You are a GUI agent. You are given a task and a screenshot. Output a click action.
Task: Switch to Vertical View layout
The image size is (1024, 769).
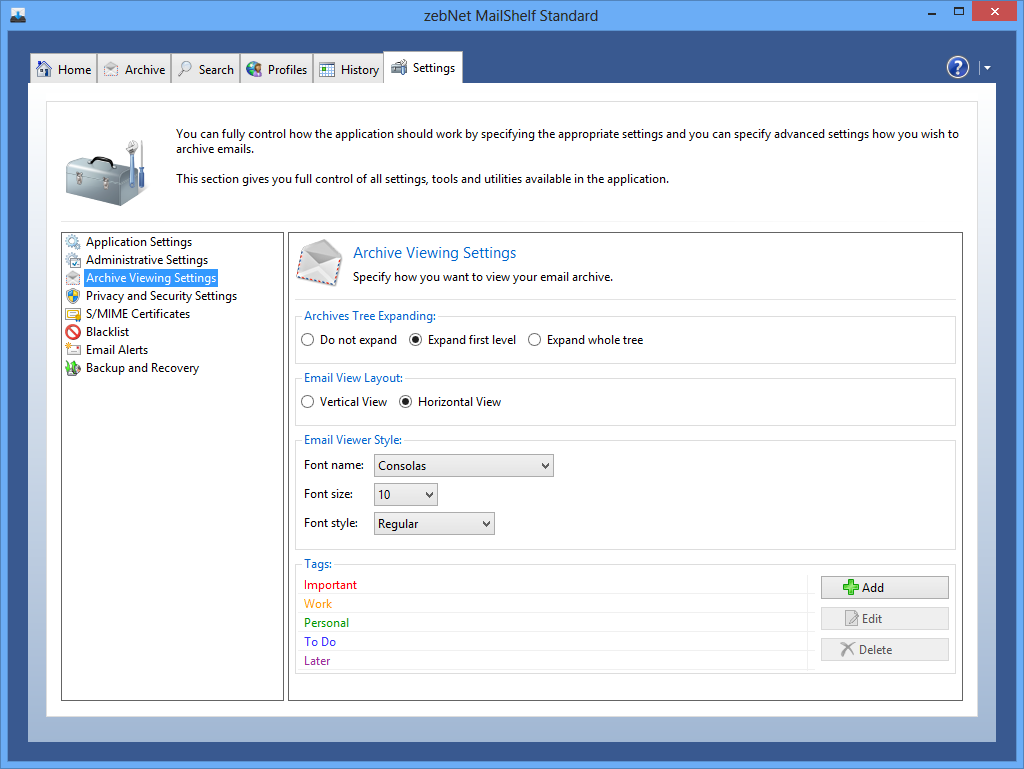308,402
